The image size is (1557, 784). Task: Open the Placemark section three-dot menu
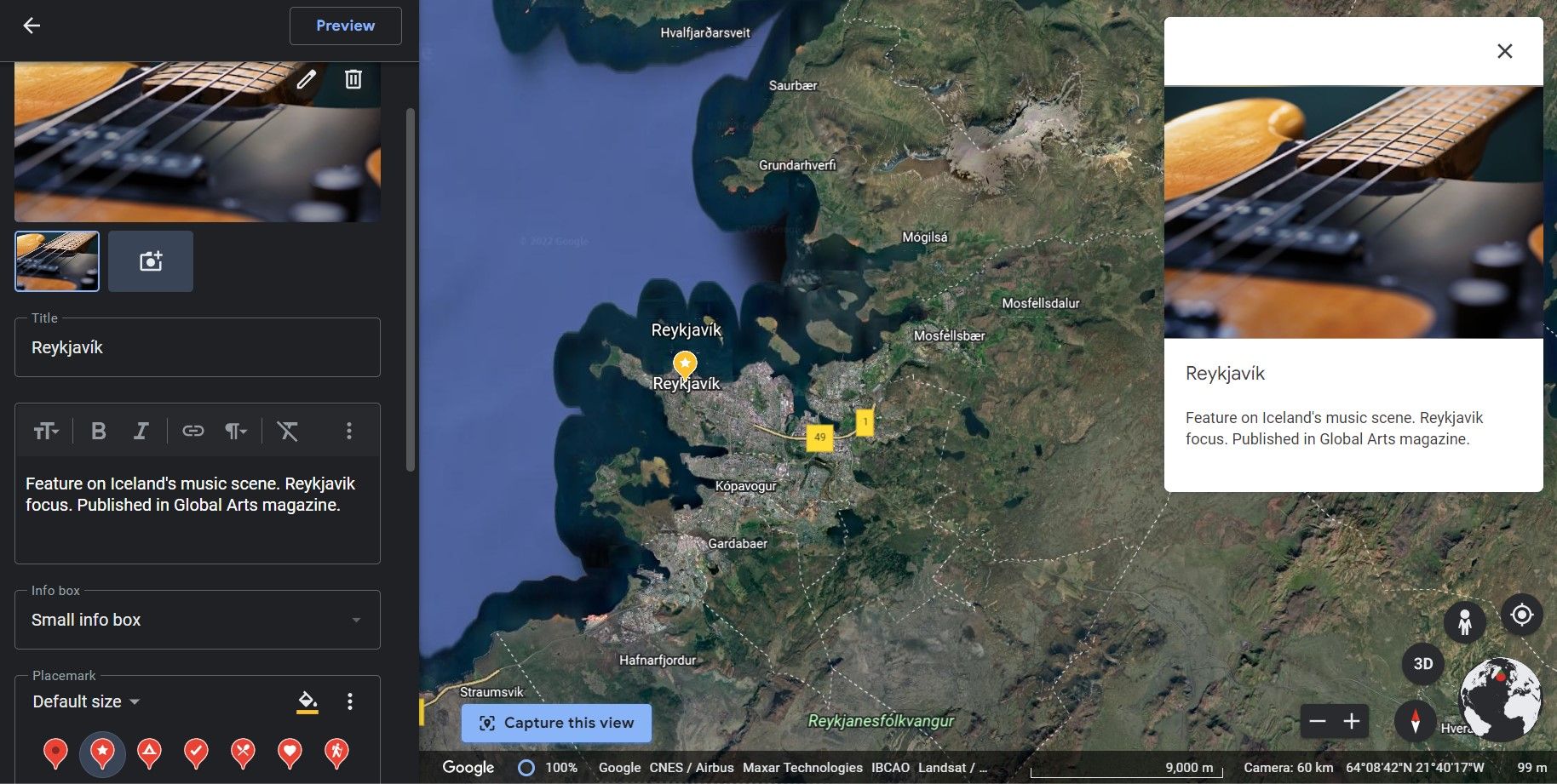tap(348, 701)
